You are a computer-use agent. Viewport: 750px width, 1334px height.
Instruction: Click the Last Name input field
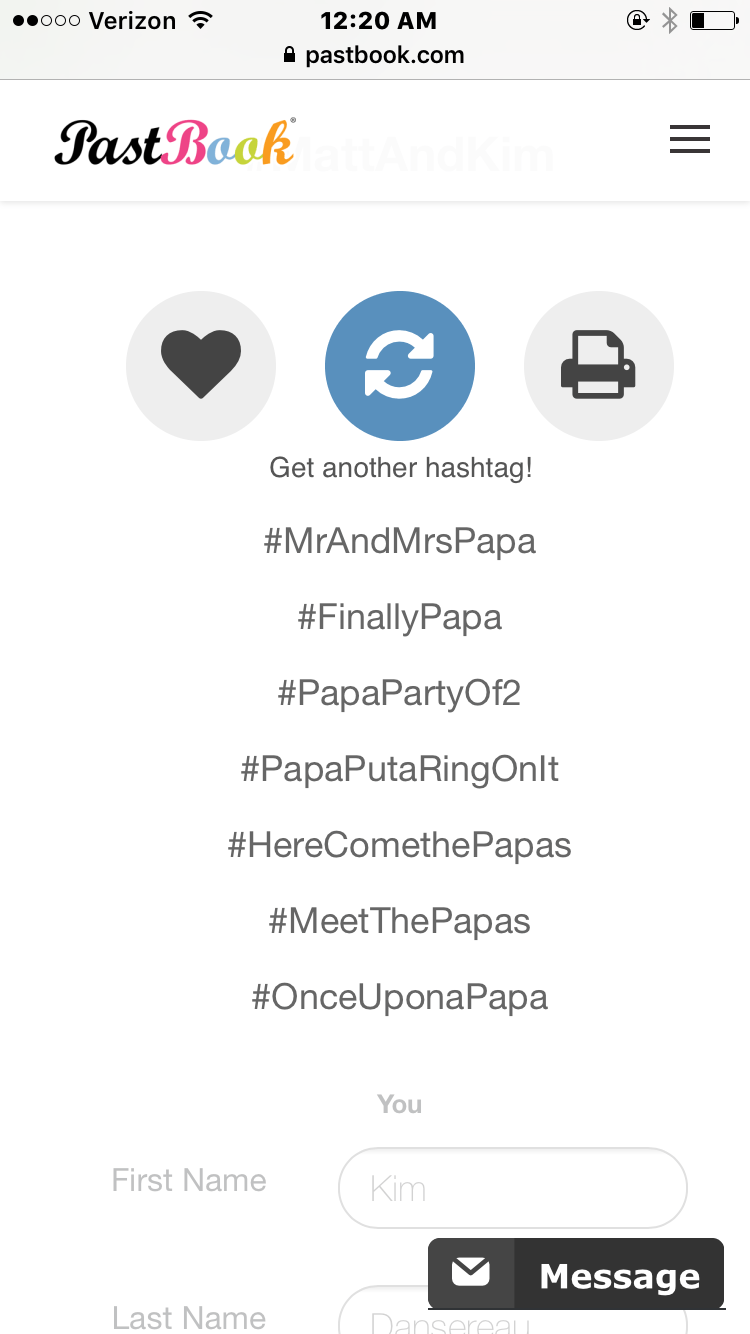click(513, 1318)
